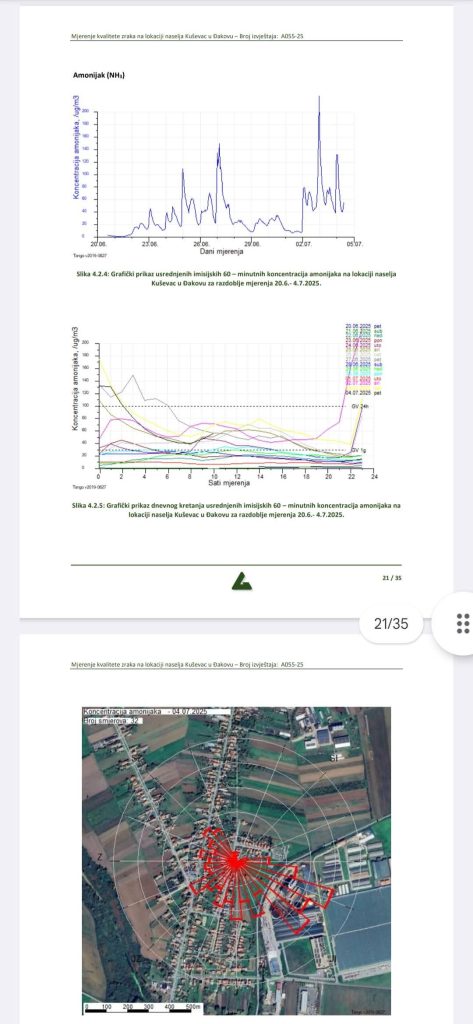This screenshot has height=1024, width=473.
Task: Select the 'Sati mjerenja' axis label
Action: [x=229, y=483]
